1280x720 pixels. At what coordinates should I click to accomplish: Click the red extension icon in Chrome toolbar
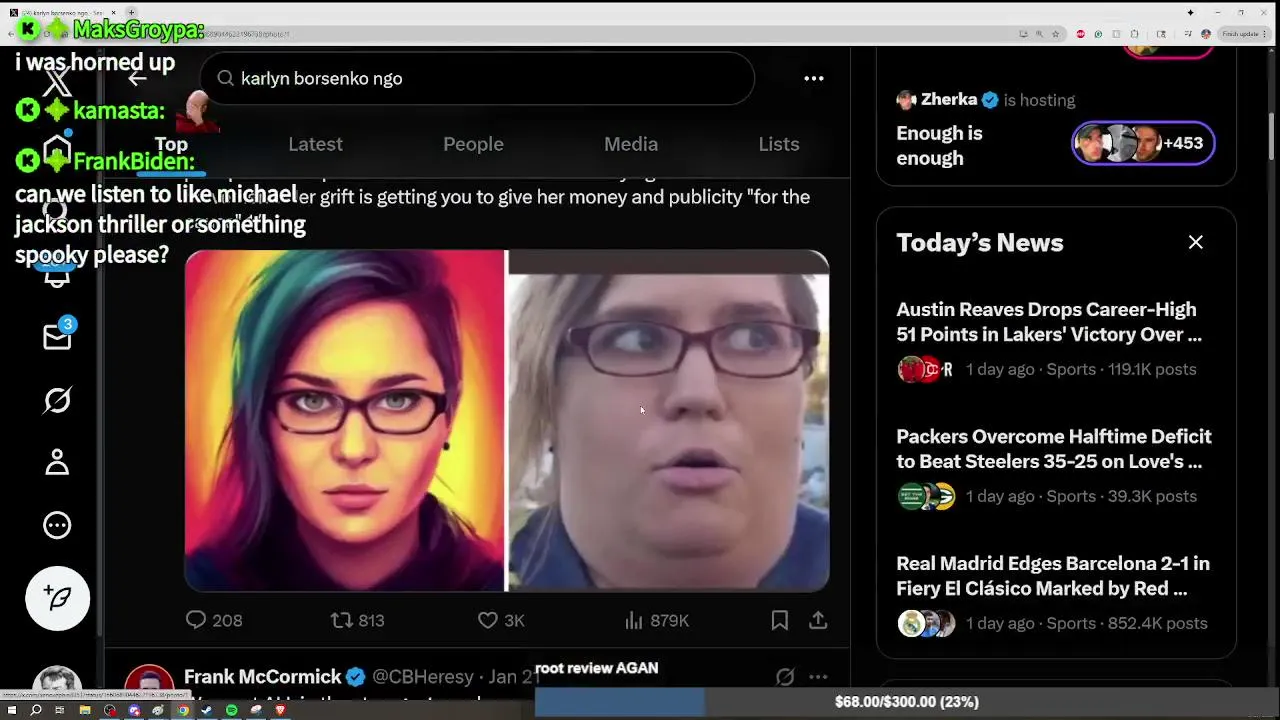(x=1080, y=34)
